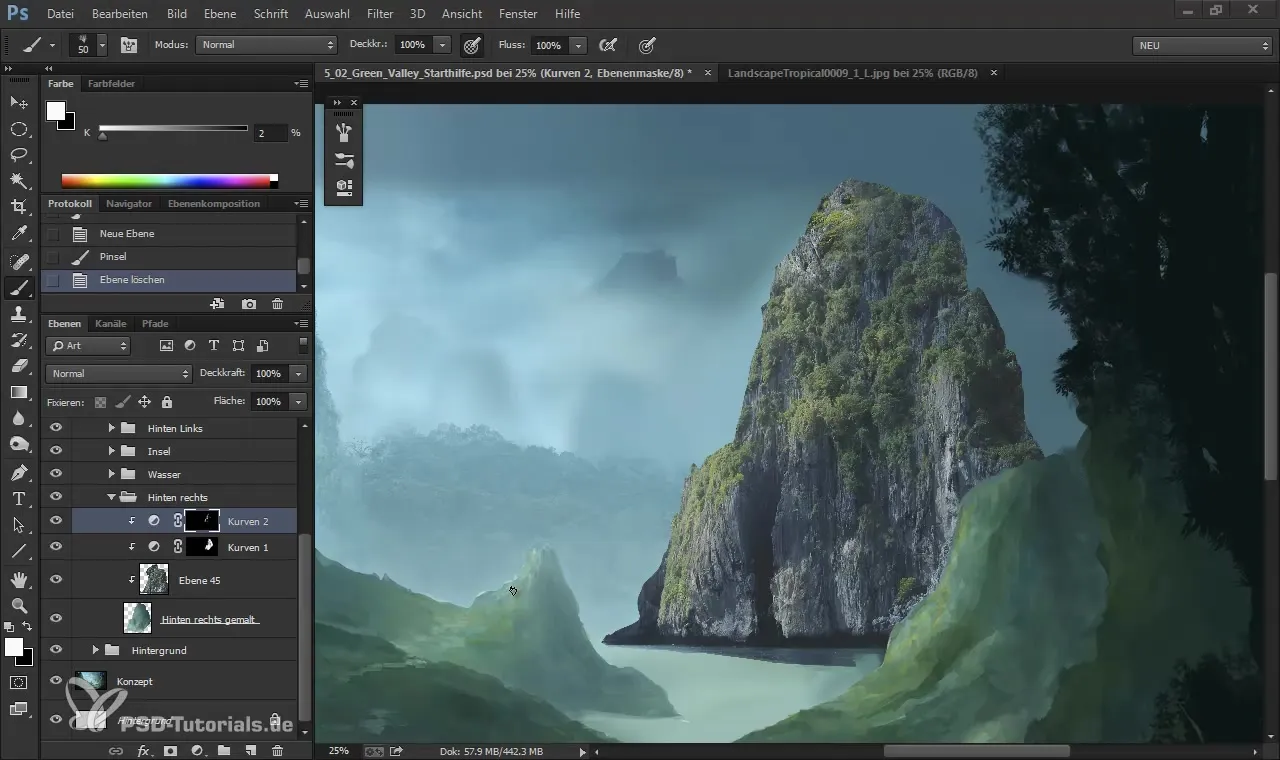
Task: Expand the Wasser group
Action: [111, 474]
